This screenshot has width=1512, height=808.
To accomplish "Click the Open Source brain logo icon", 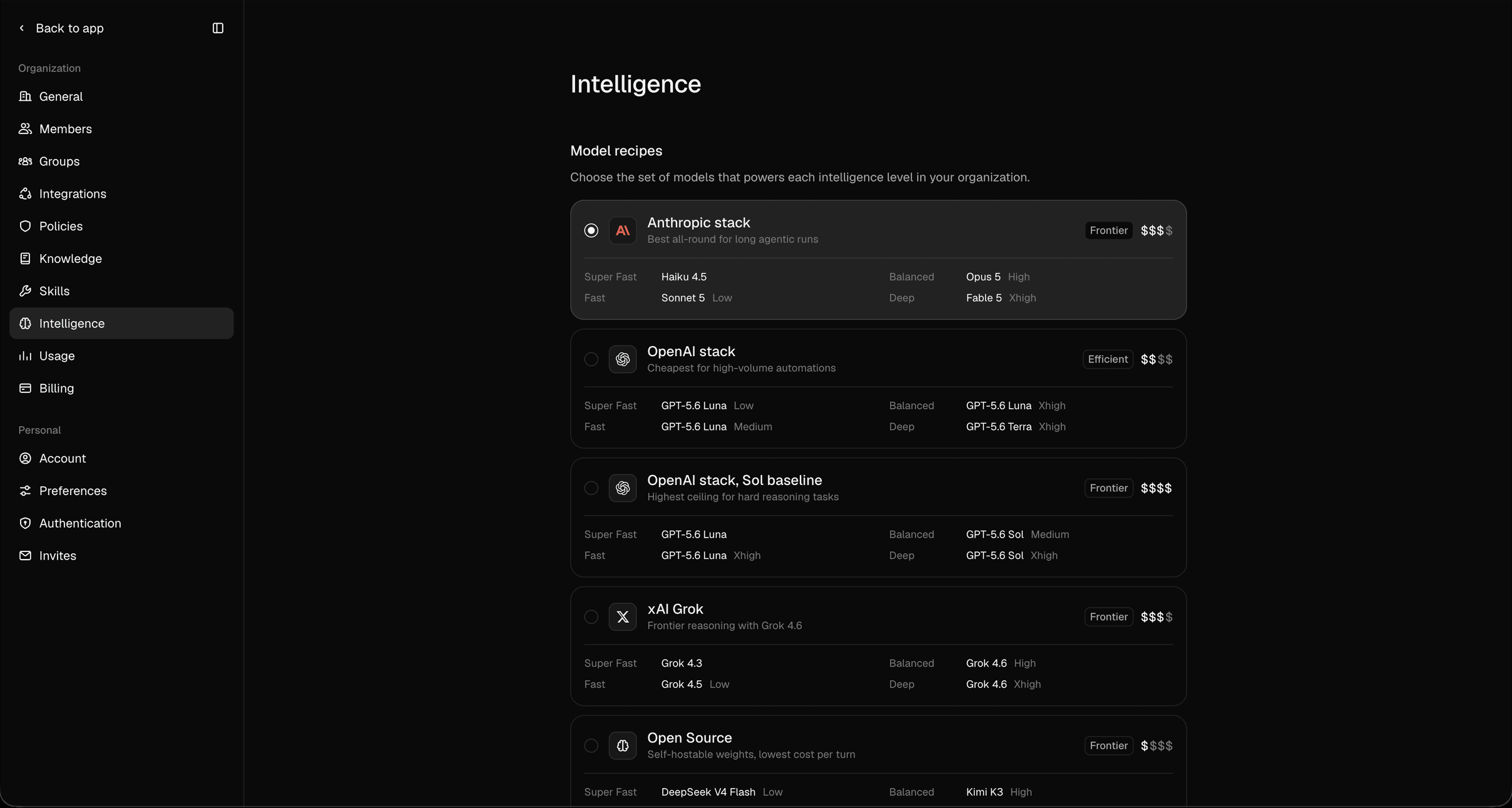I will (x=623, y=746).
